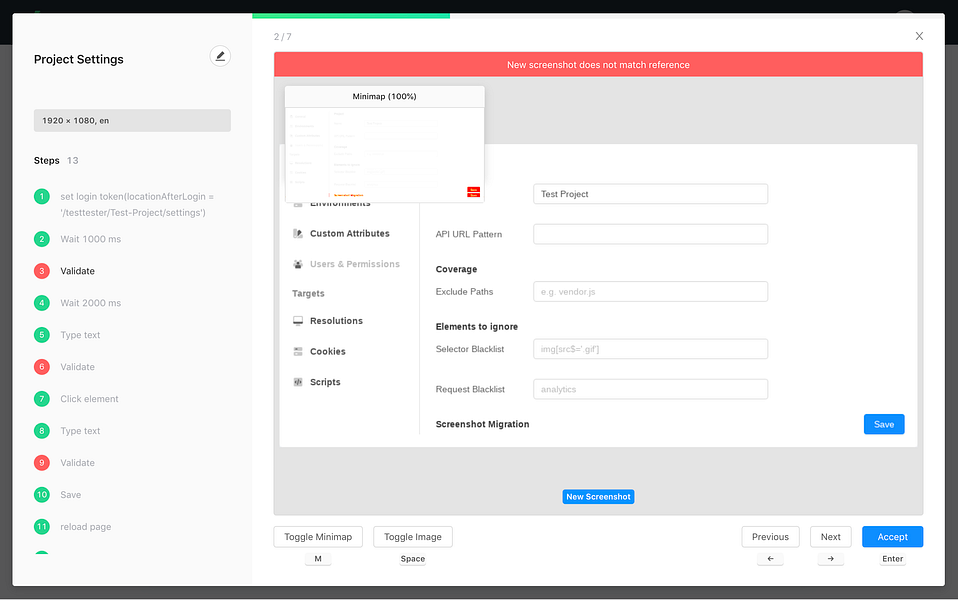Image resolution: width=958 pixels, height=600 pixels.
Task: Go to Previous screenshot
Action: click(770, 537)
